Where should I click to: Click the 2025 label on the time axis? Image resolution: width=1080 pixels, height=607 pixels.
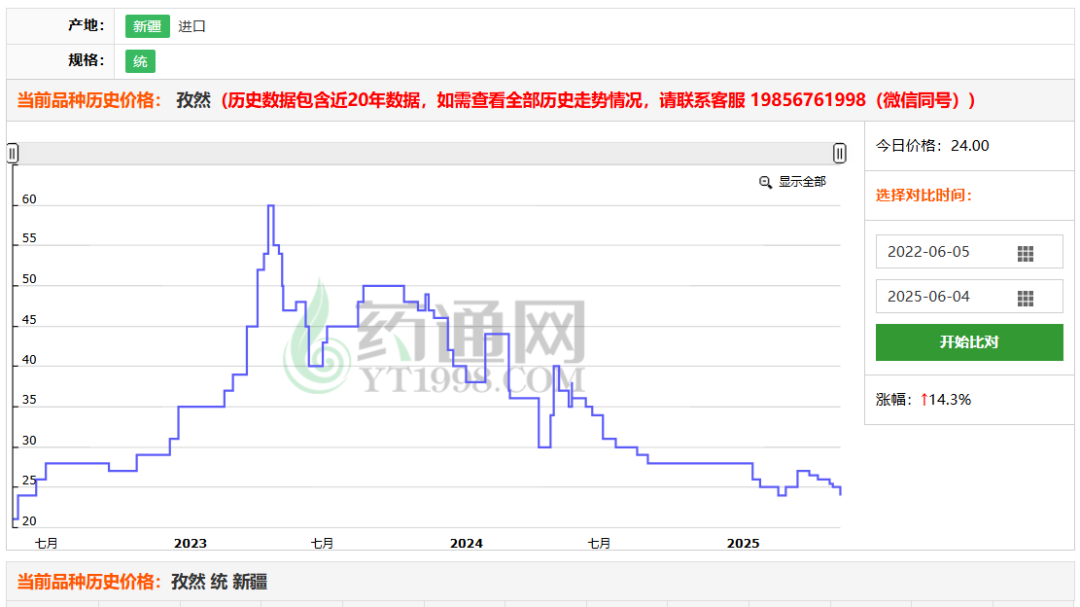743,544
